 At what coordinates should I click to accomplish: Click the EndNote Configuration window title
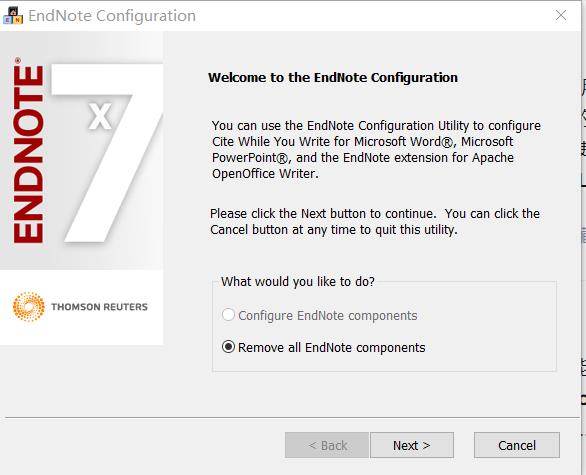[x=112, y=16]
